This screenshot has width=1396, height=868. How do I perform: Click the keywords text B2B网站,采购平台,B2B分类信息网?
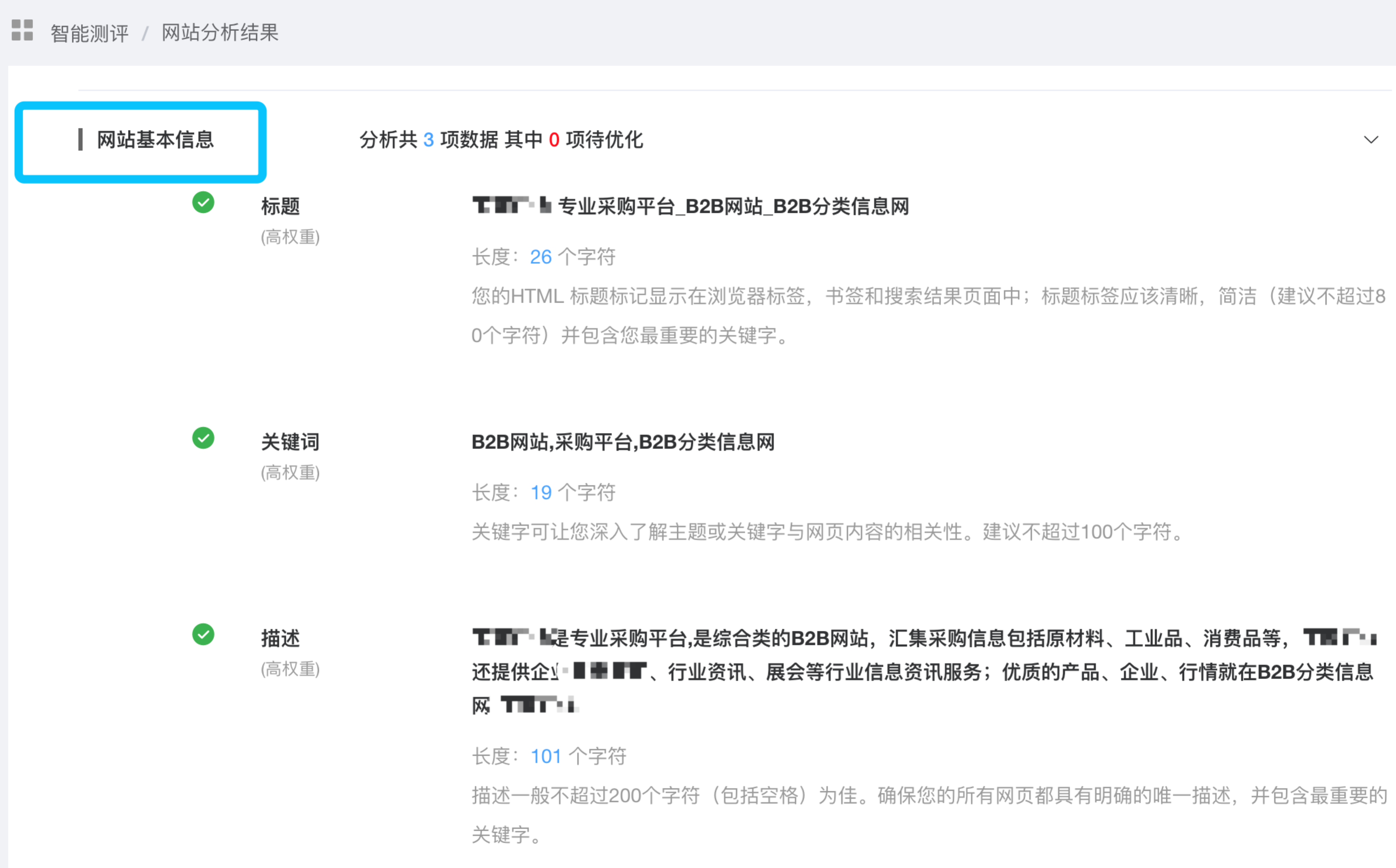623,441
